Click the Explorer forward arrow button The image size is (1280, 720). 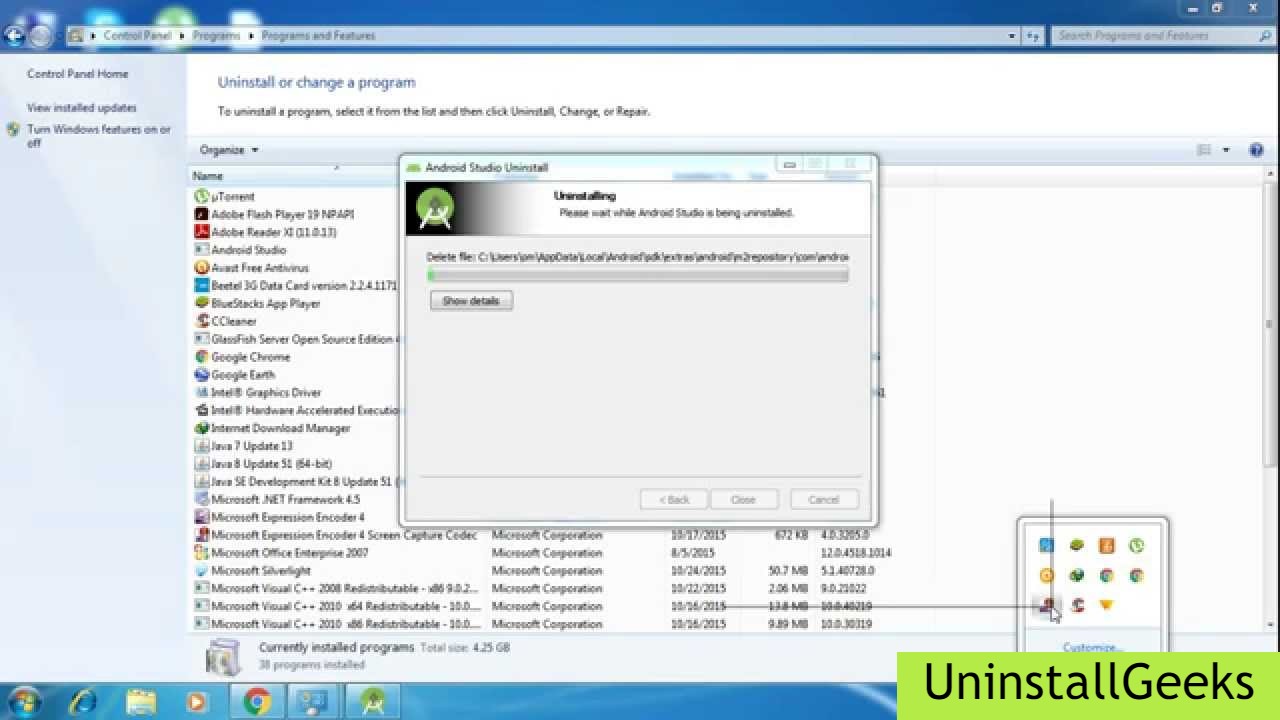[40, 36]
